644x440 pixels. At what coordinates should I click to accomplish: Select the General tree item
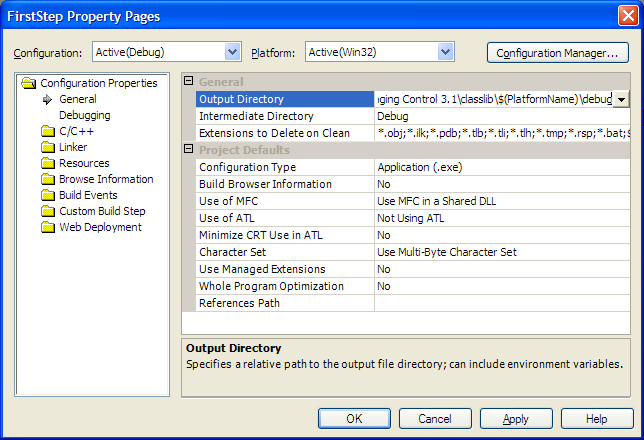pyautogui.click(x=78, y=99)
